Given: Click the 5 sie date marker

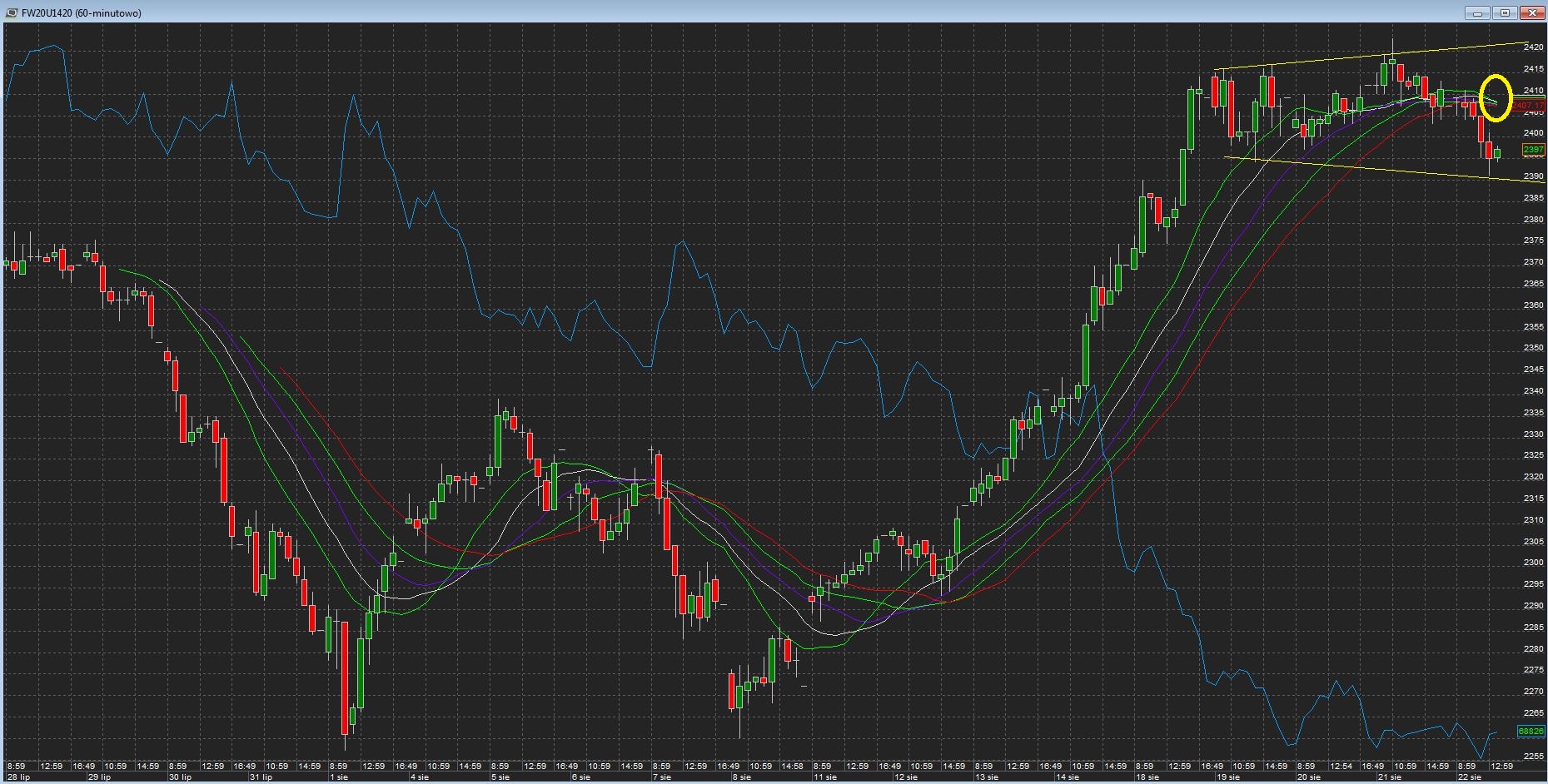Looking at the screenshot, I should [500, 777].
